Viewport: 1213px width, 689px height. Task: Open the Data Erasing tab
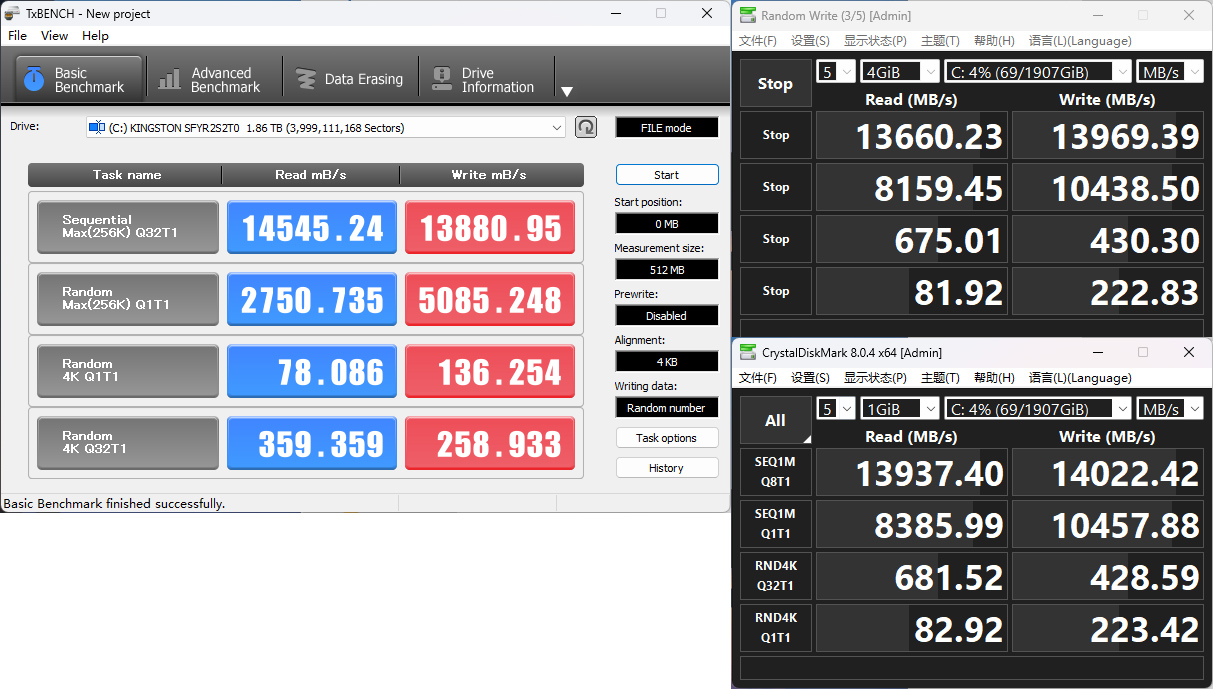coord(351,79)
